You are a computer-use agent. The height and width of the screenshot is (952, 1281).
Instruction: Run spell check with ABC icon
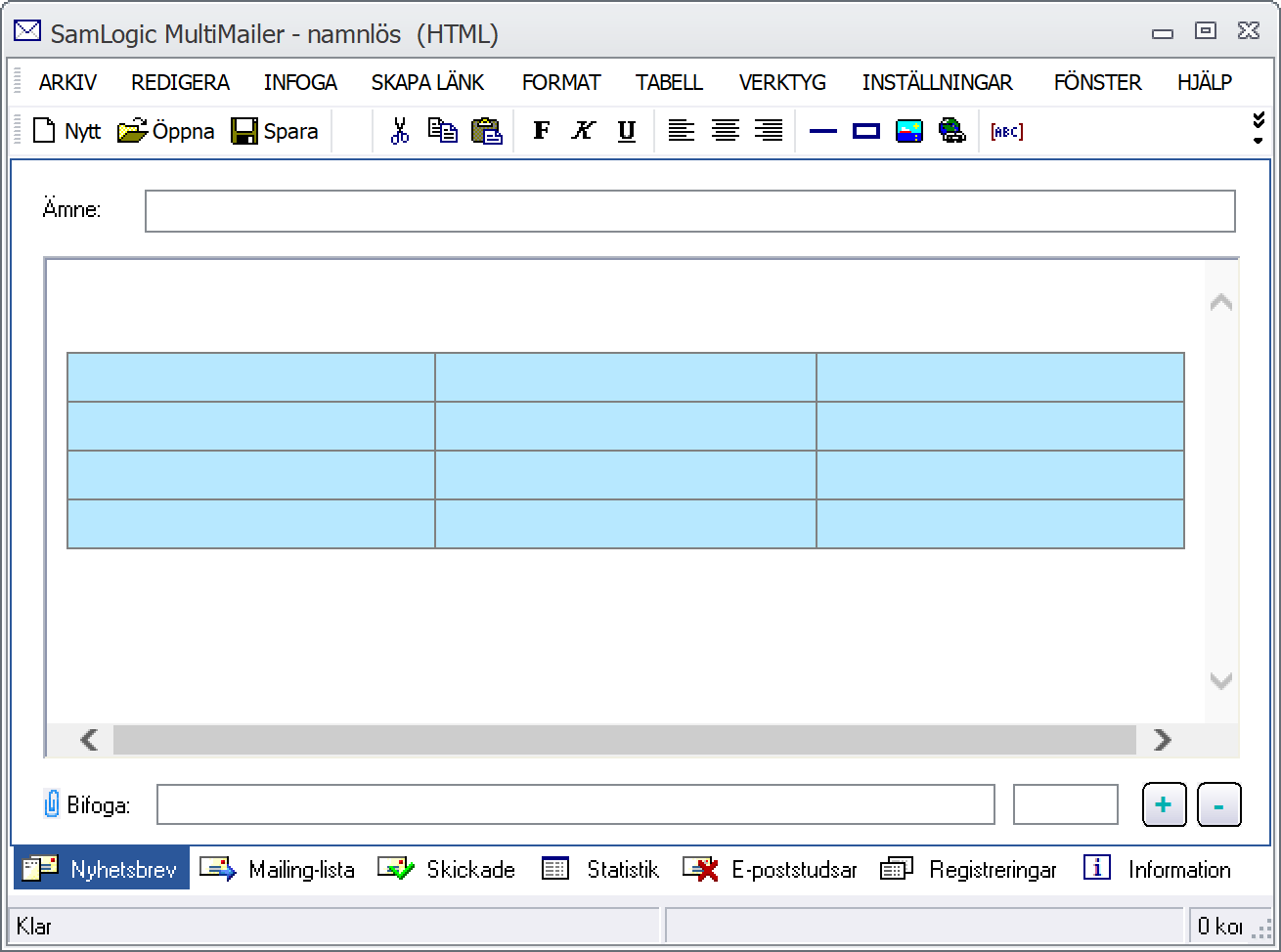pos(1006,131)
